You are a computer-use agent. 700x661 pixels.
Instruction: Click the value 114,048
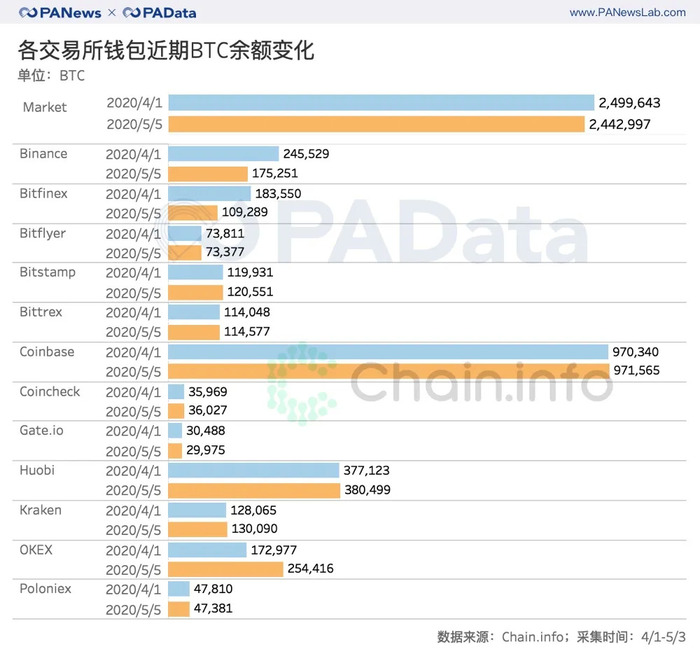point(247,312)
